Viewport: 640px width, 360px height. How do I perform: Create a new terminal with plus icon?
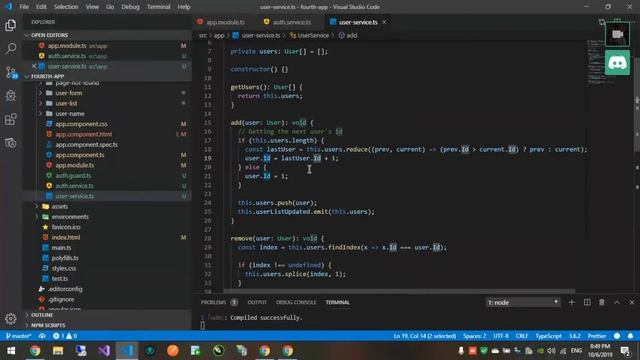pos(571,302)
